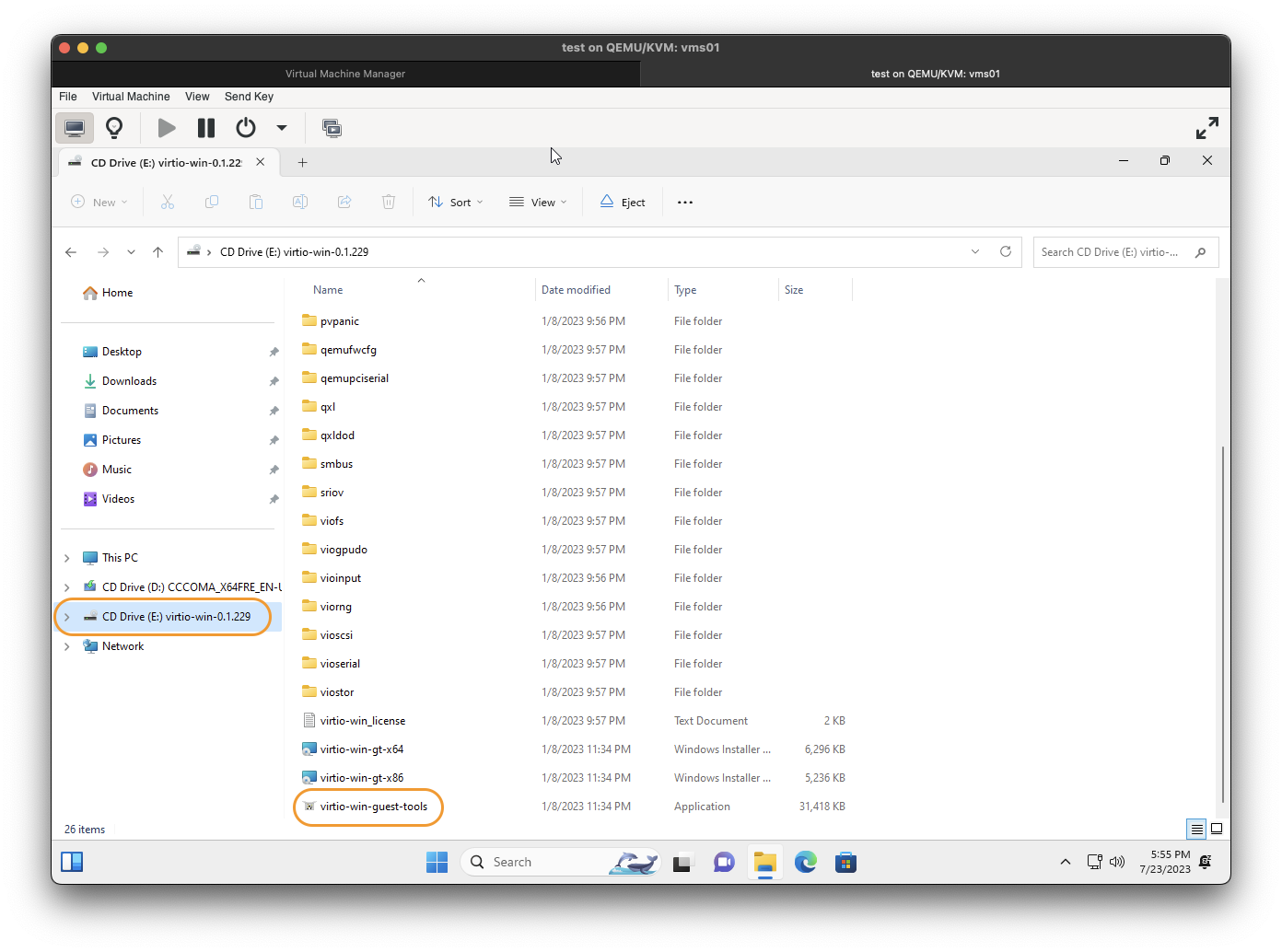Go up one folder level
Screen dimensions: 1282x952
tap(158, 252)
